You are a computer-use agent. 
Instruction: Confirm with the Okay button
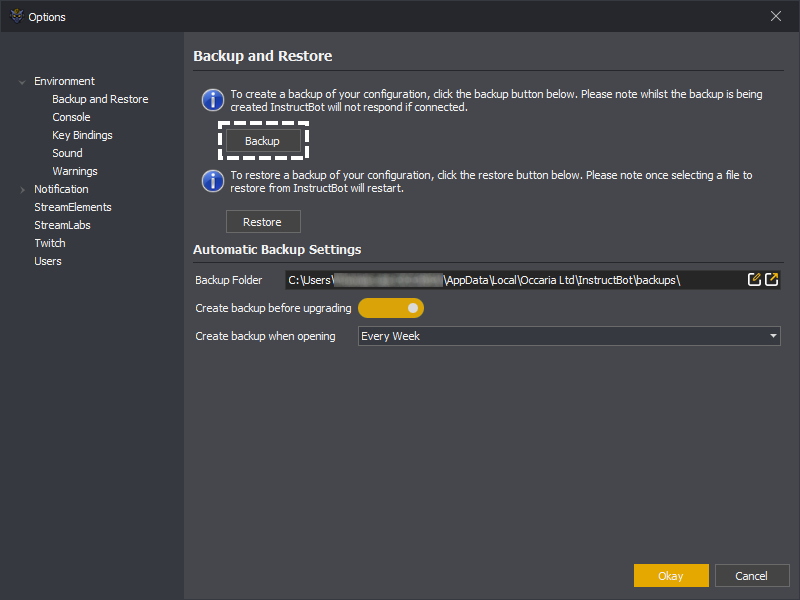click(x=671, y=576)
